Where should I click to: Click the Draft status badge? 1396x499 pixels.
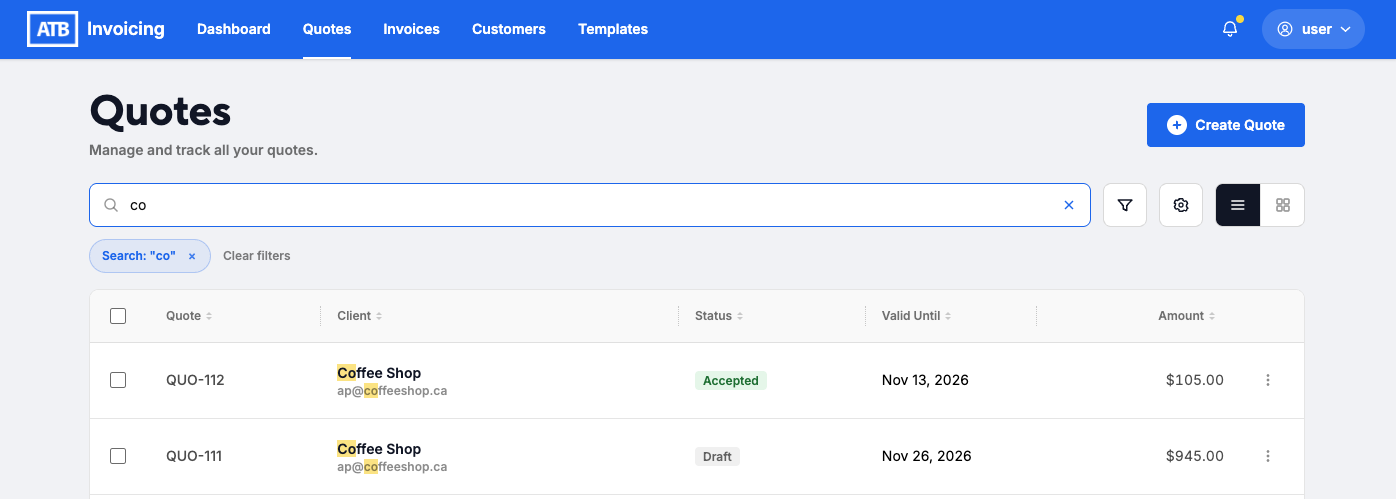(717, 457)
